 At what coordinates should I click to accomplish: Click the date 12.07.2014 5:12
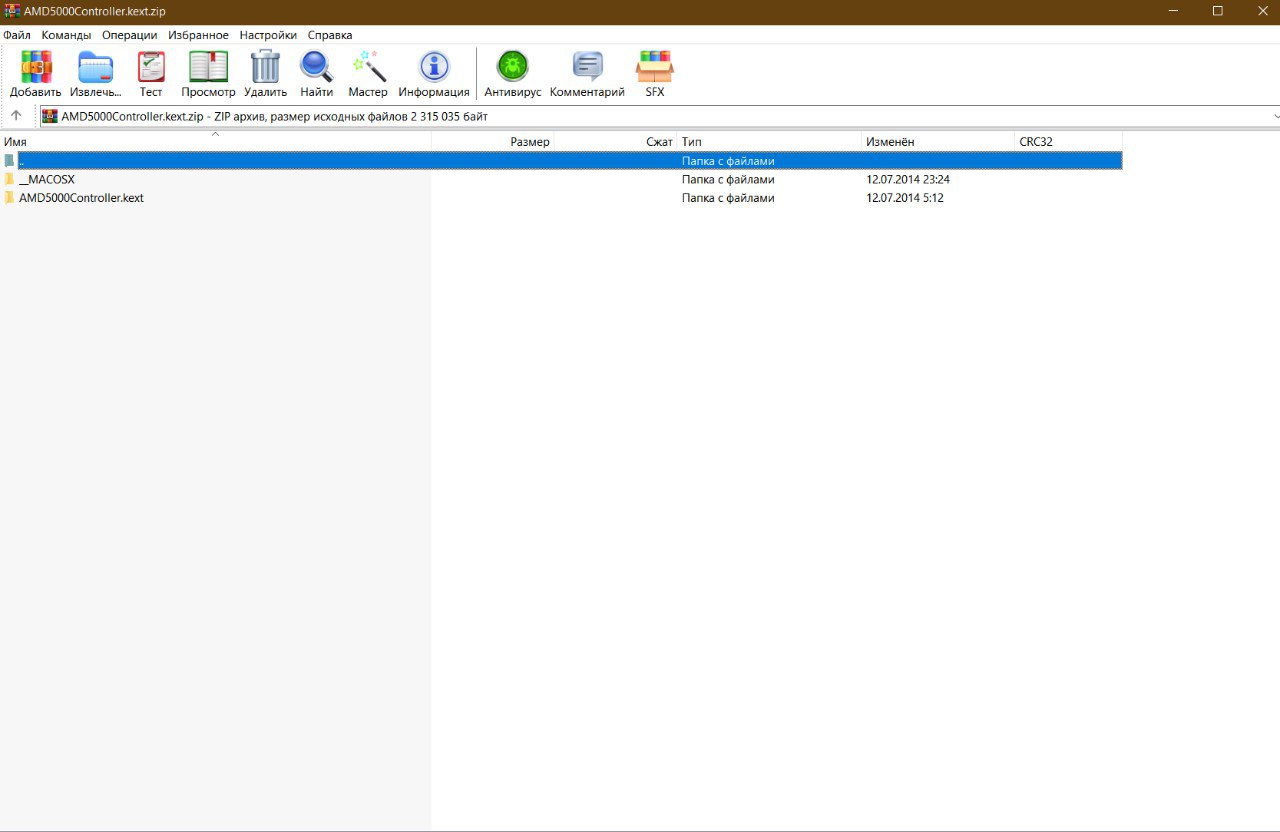pyautogui.click(x=905, y=198)
